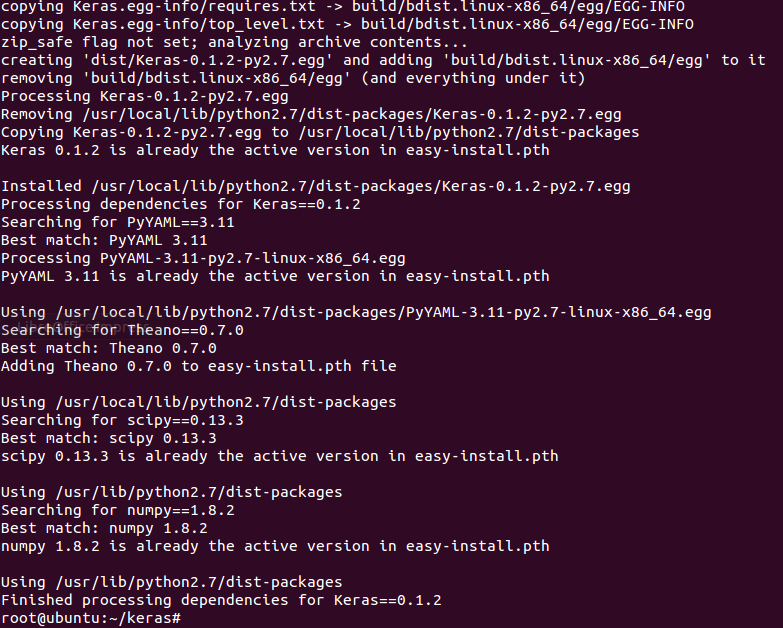Click the 'Searching for PyYAML==3.11' line
The height and width of the screenshot is (628, 783).
[x=118, y=223]
